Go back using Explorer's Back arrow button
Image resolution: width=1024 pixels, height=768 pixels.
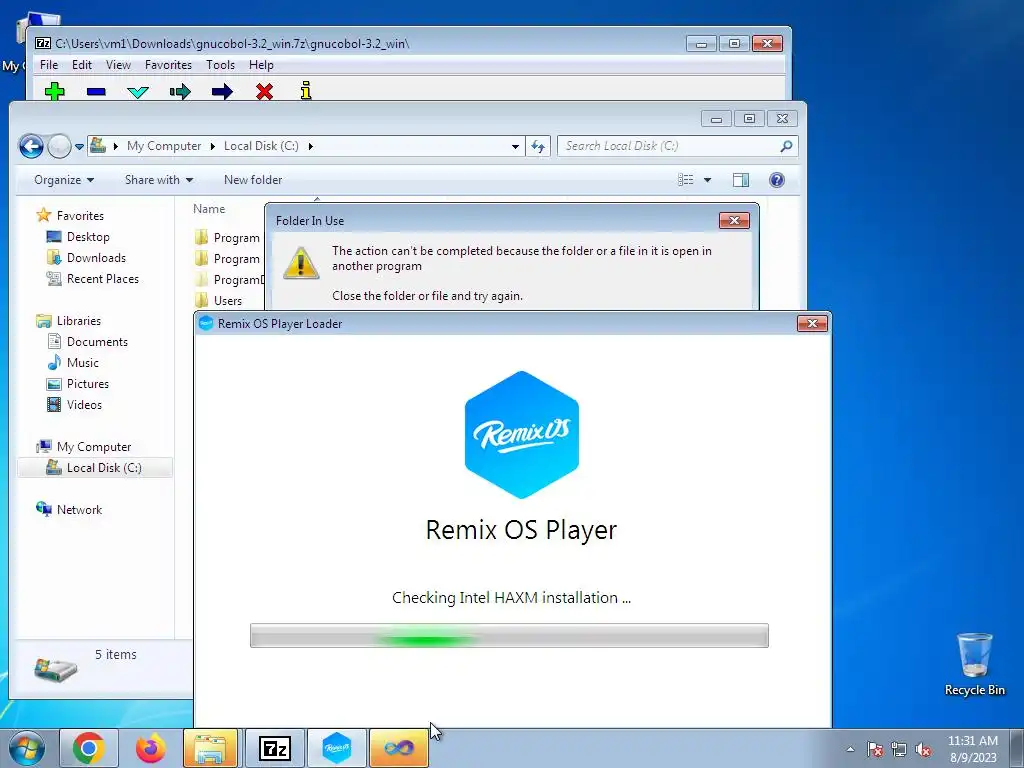coord(31,146)
